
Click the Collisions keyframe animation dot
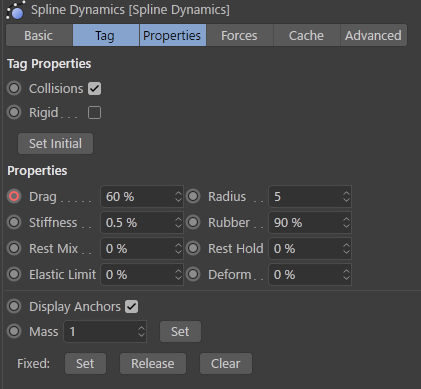[x=14, y=88]
